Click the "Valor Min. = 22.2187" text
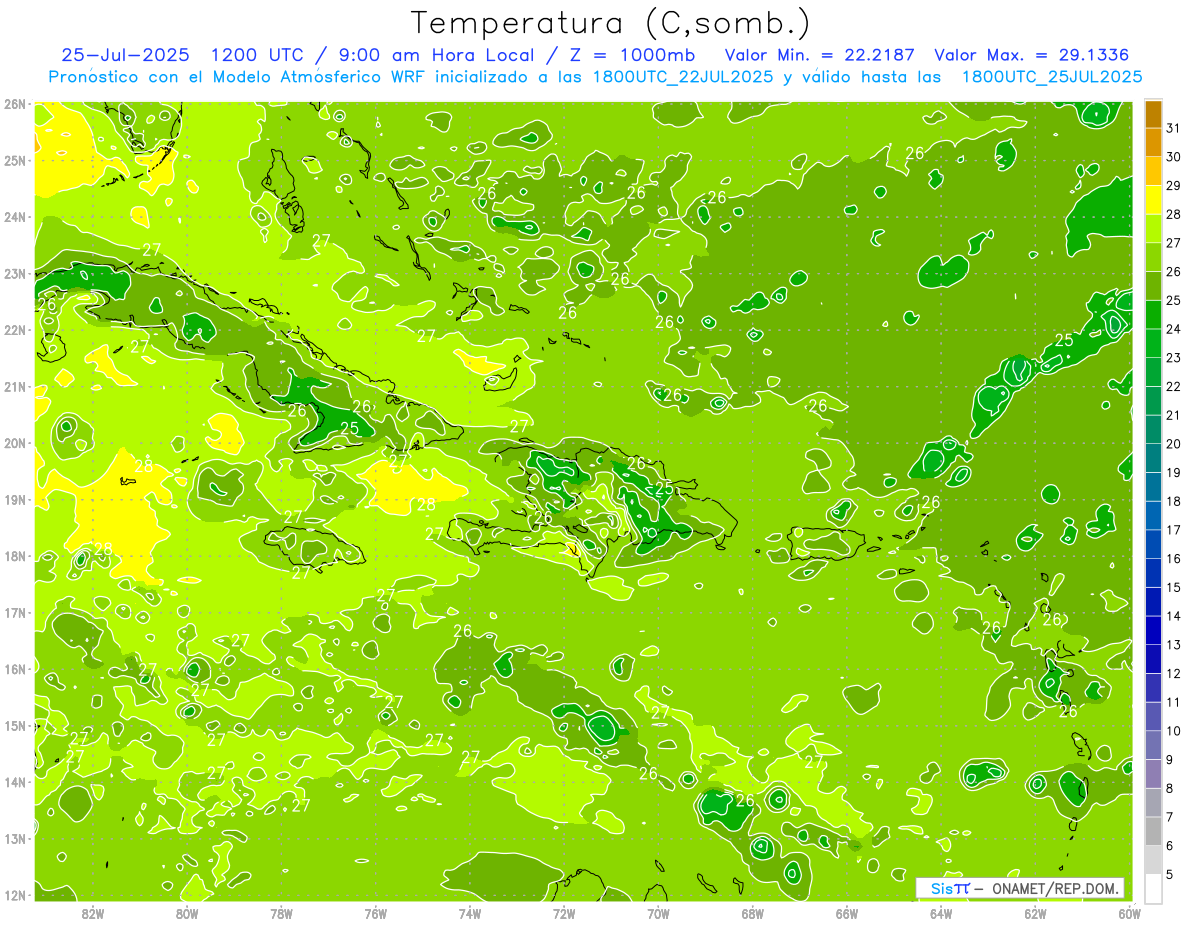Viewport: 1200px width, 927px height. click(818, 55)
